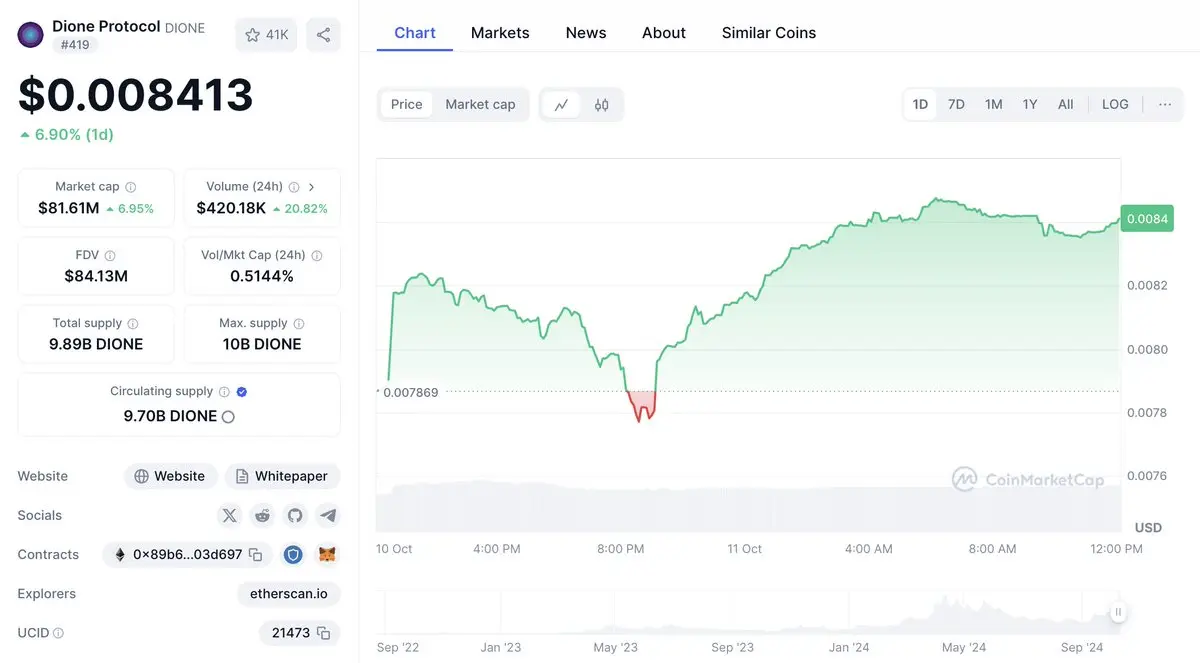Click the 0.5144% Vol/Mkt Cap value
Image resolution: width=1200 pixels, height=663 pixels.
point(262,276)
